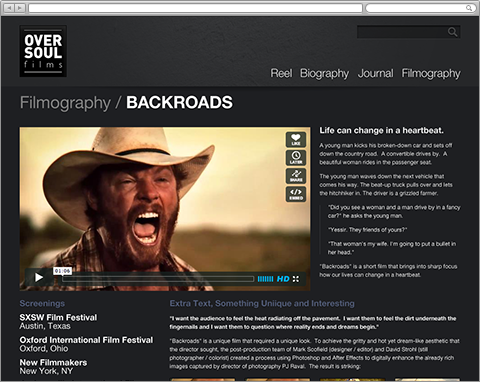Toggle HD quality on the player
The image size is (480, 382).
(283, 279)
